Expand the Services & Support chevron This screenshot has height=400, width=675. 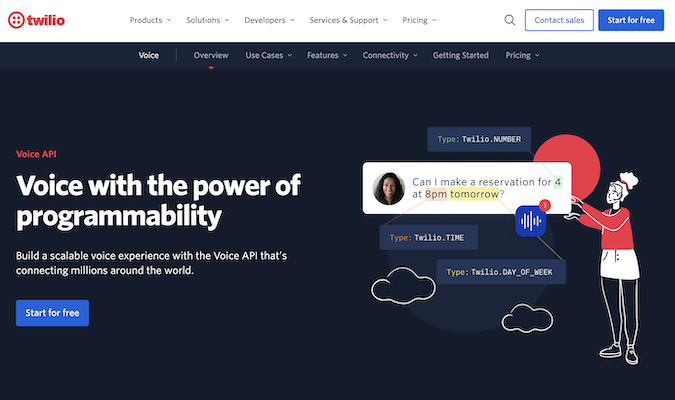[385, 20]
